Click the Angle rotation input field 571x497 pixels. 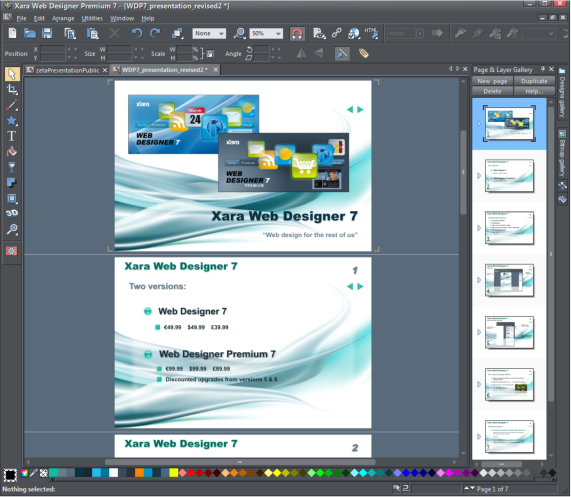[261, 49]
